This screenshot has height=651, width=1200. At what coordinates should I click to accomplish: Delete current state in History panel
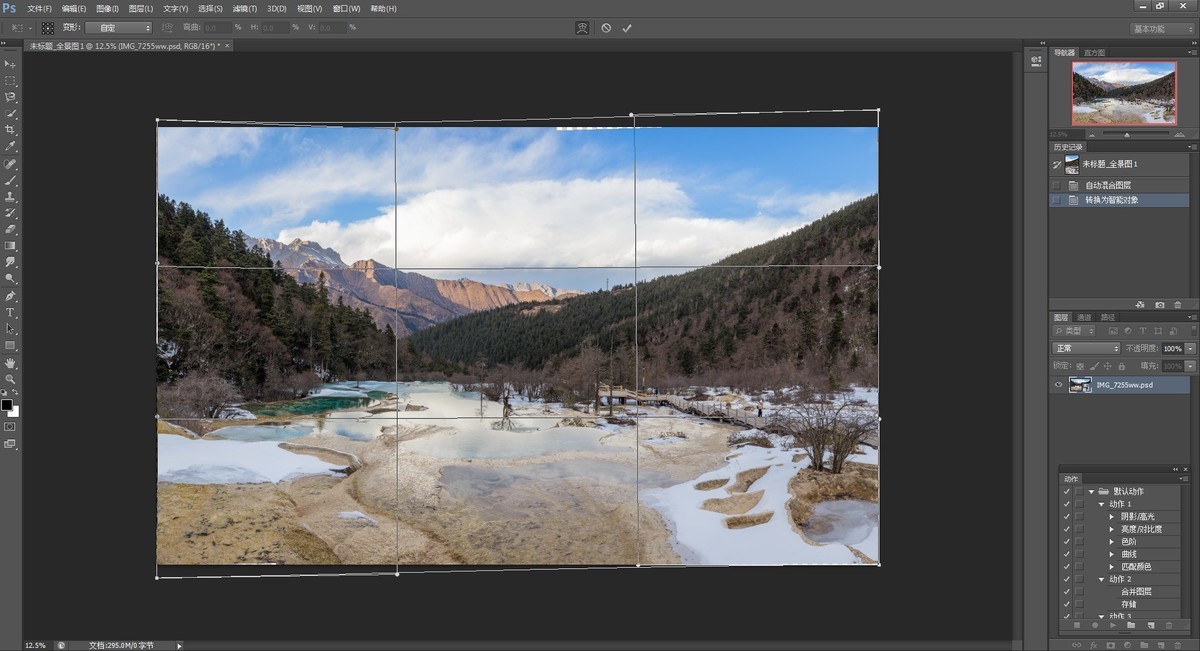[x=1178, y=304]
